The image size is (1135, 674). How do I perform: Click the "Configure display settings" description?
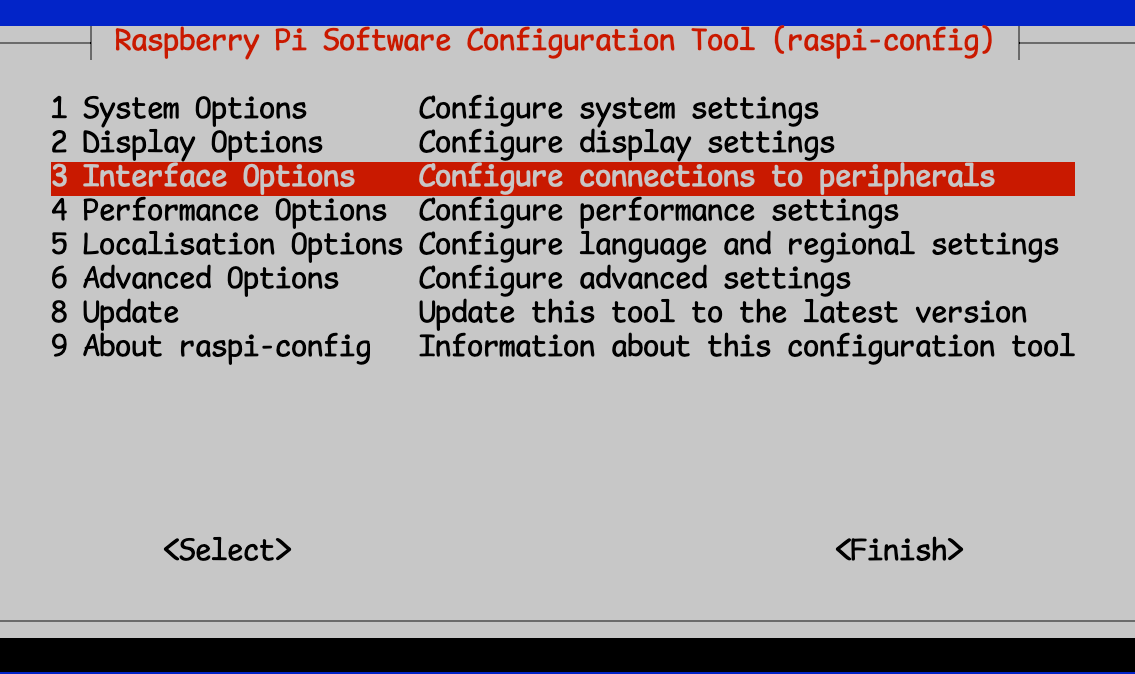pyautogui.click(x=626, y=142)
